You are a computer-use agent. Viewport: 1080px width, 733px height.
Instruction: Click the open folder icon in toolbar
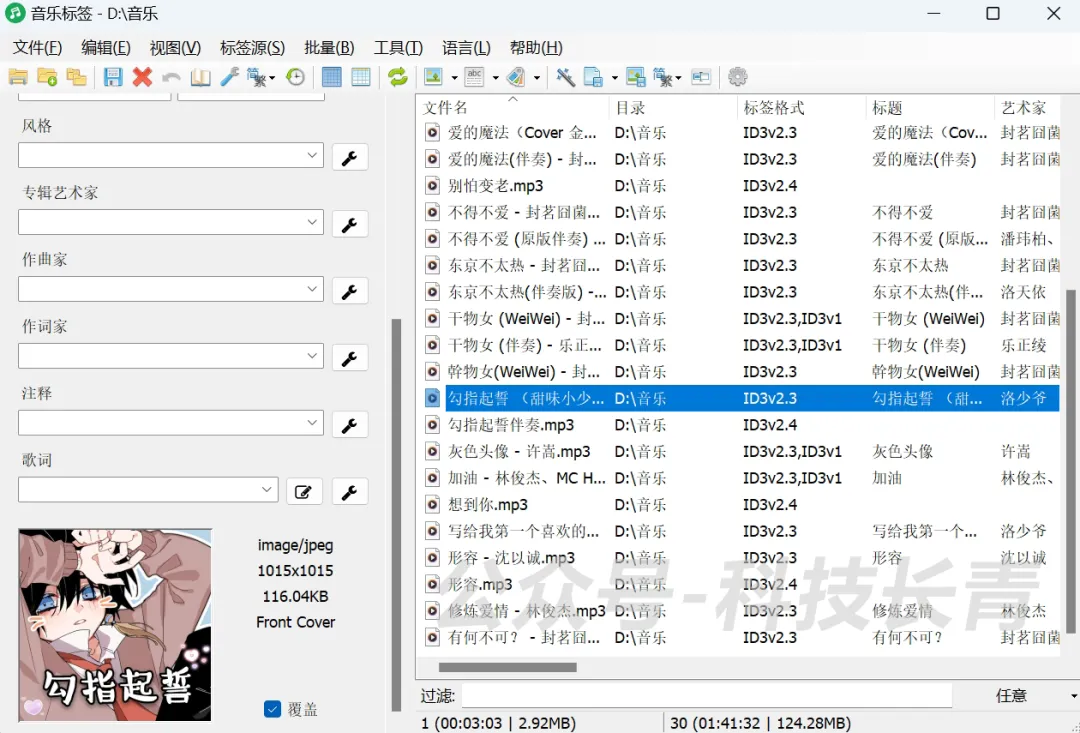point(18,77)
